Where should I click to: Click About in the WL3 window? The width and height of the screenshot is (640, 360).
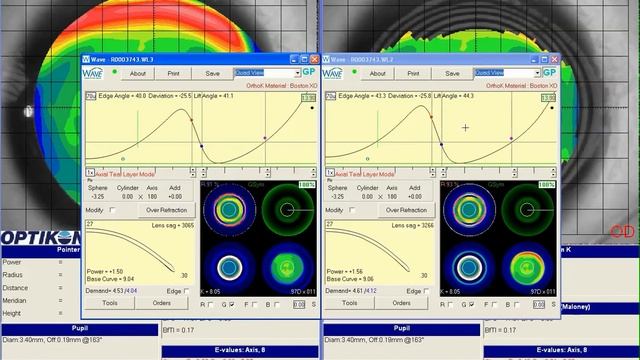(x=138, y=74)
